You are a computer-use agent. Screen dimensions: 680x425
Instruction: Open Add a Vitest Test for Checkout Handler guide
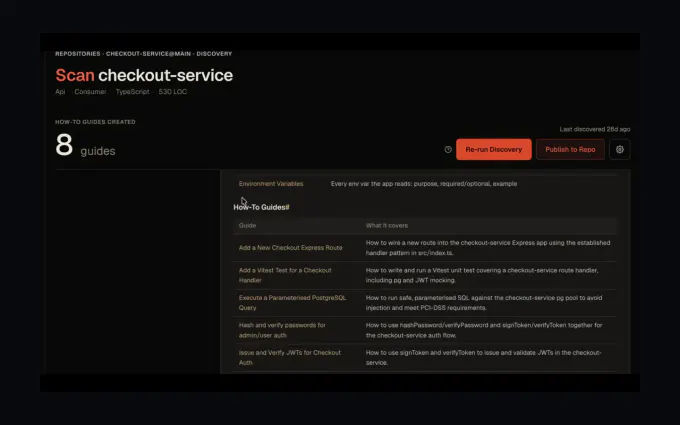285,275
